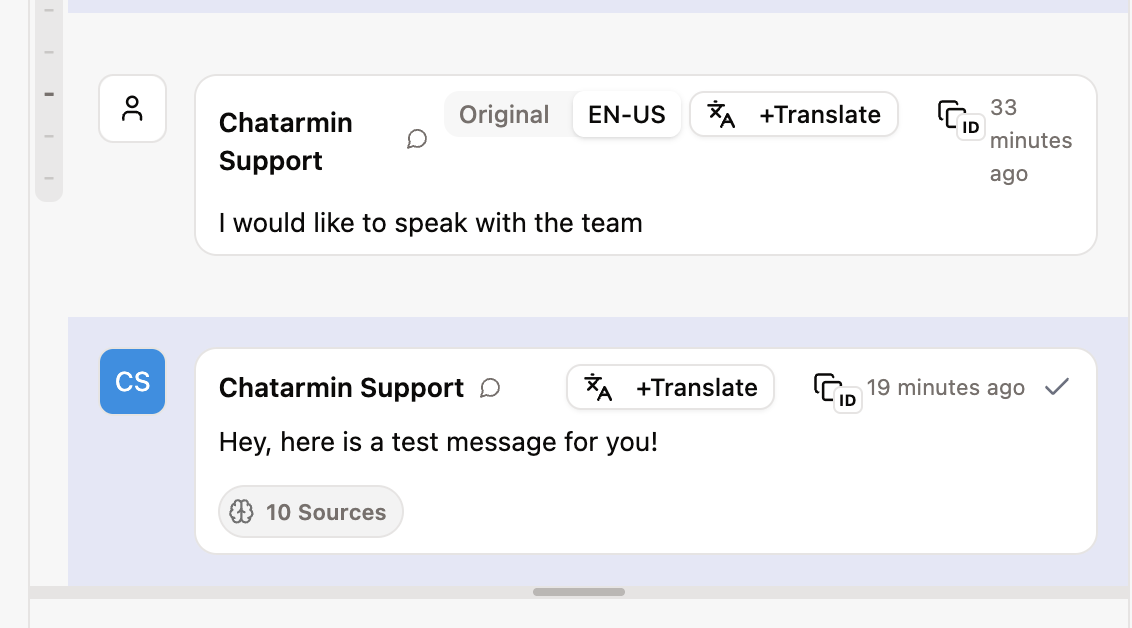The image size is (1132, 628).
Task: Copy ID of the 19 minutes ago message
Action: [x=836, y=392]
